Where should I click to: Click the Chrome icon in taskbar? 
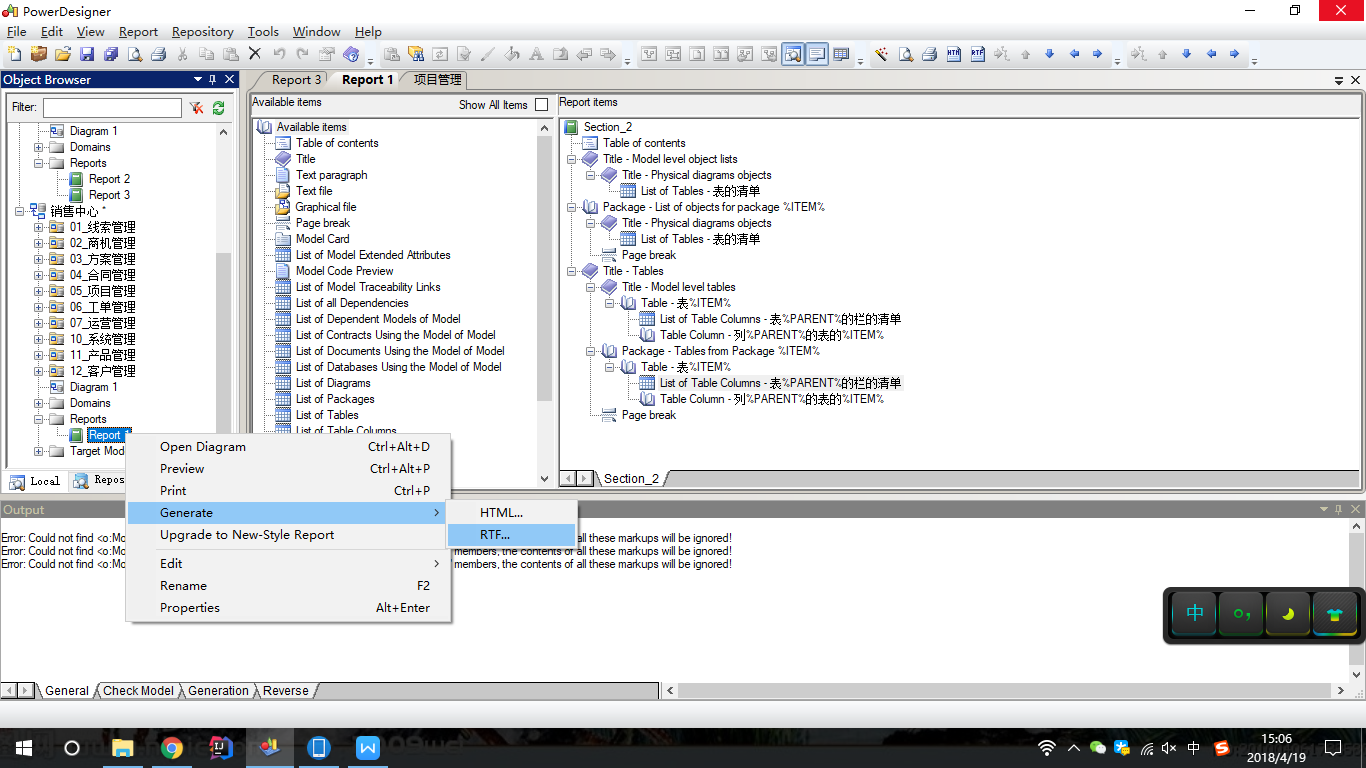tap(172, 747)
